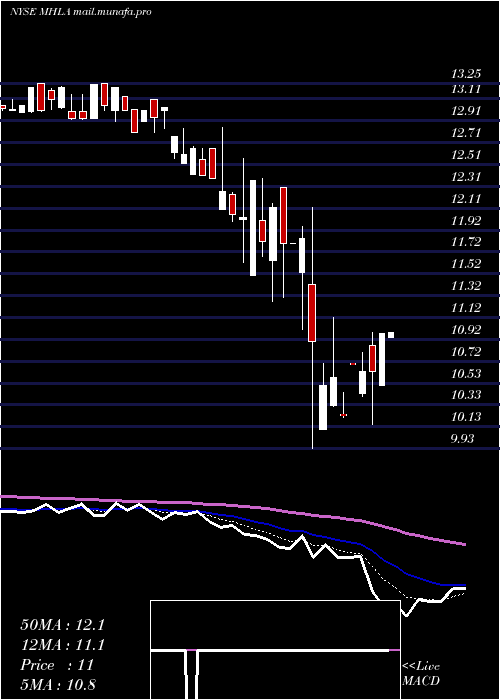Viewport: 500px width, 700px height.
Task: Click the 5MA : 10.8 readout
Action: tap(58, 685)
